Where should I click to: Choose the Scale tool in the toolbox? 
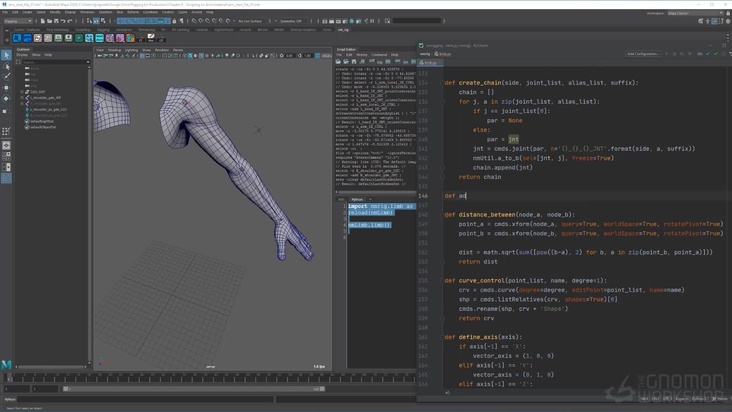(x=6, y=110)
